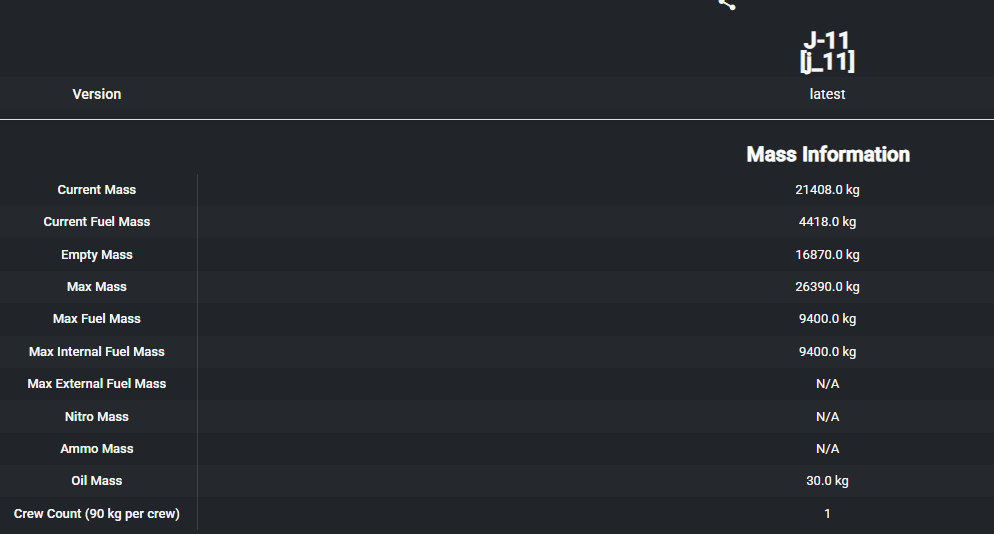Select the Current Mass label
Viewport: 994px width, 534px height.
(x=97, y=190)
